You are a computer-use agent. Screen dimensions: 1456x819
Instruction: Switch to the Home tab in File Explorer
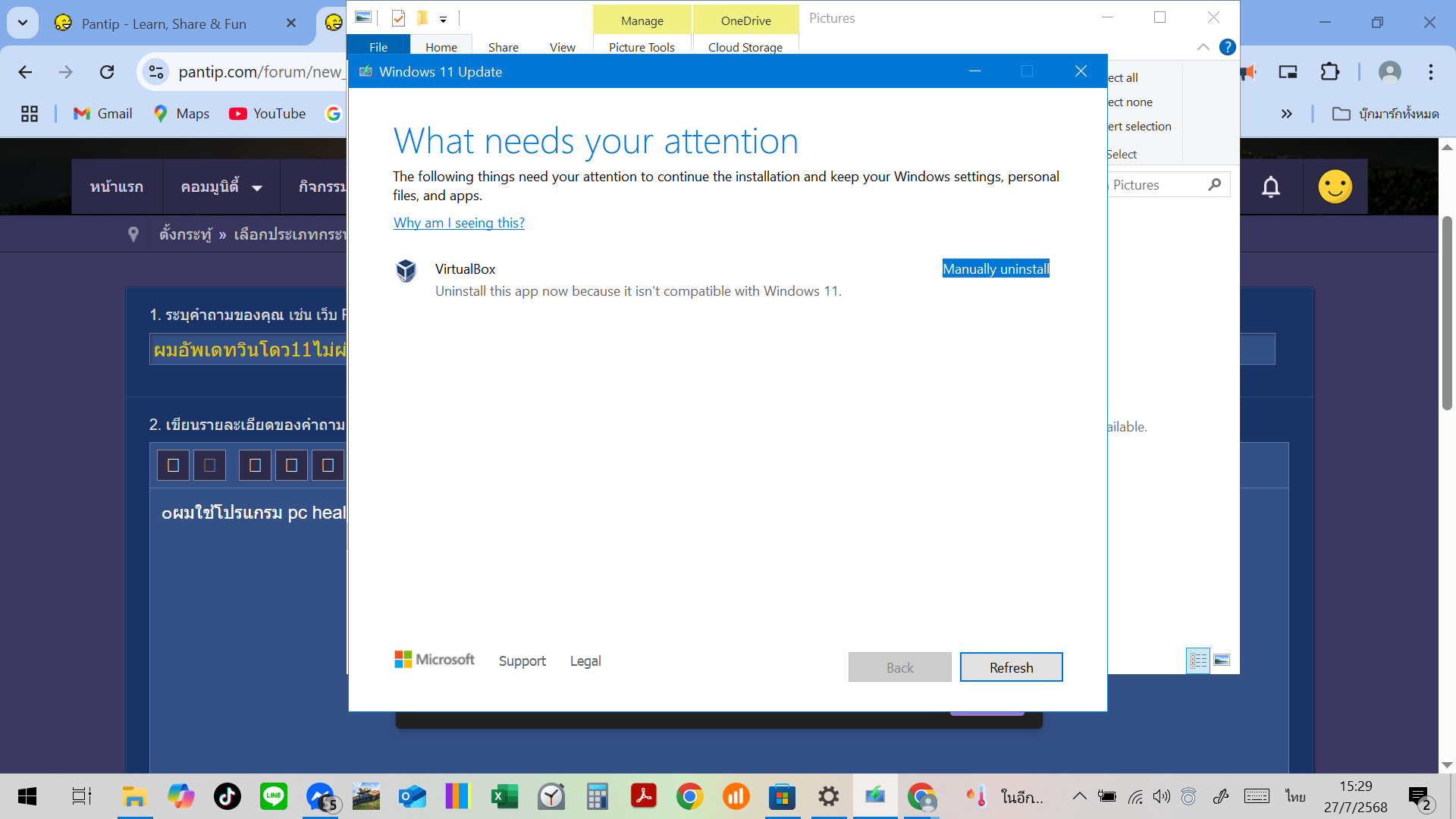[441, 47]
